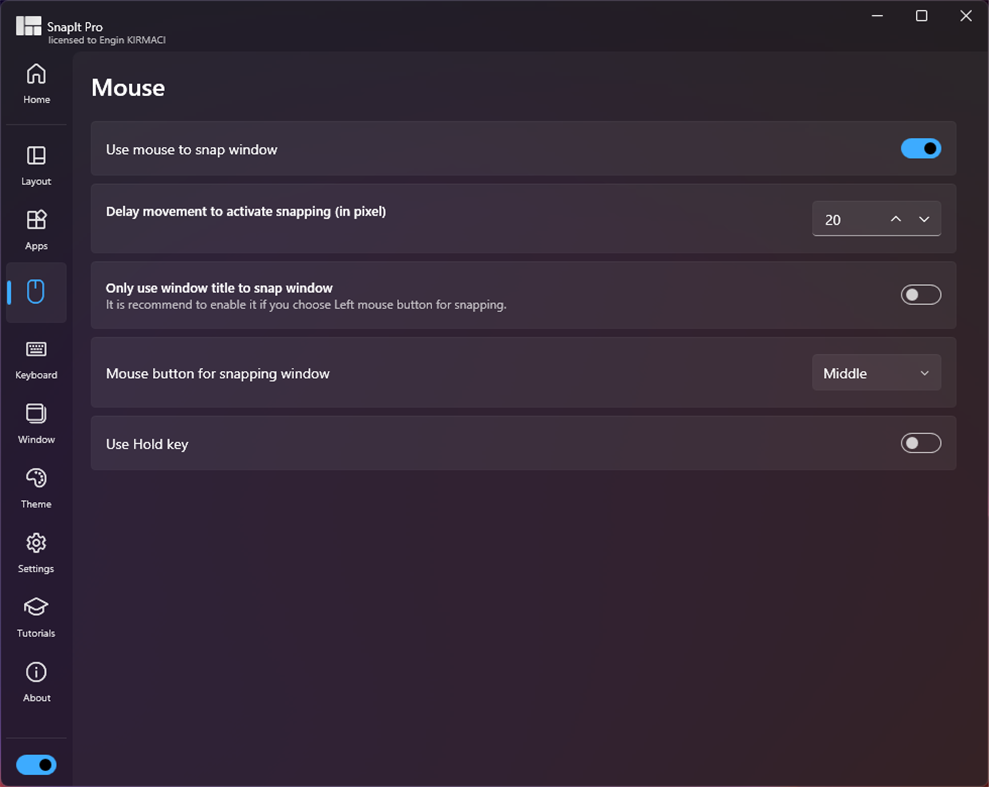Select the Mouse icon in sidebar
This screenshot has width=989, height=787.
pyautogui.click(x=36, y=292)
